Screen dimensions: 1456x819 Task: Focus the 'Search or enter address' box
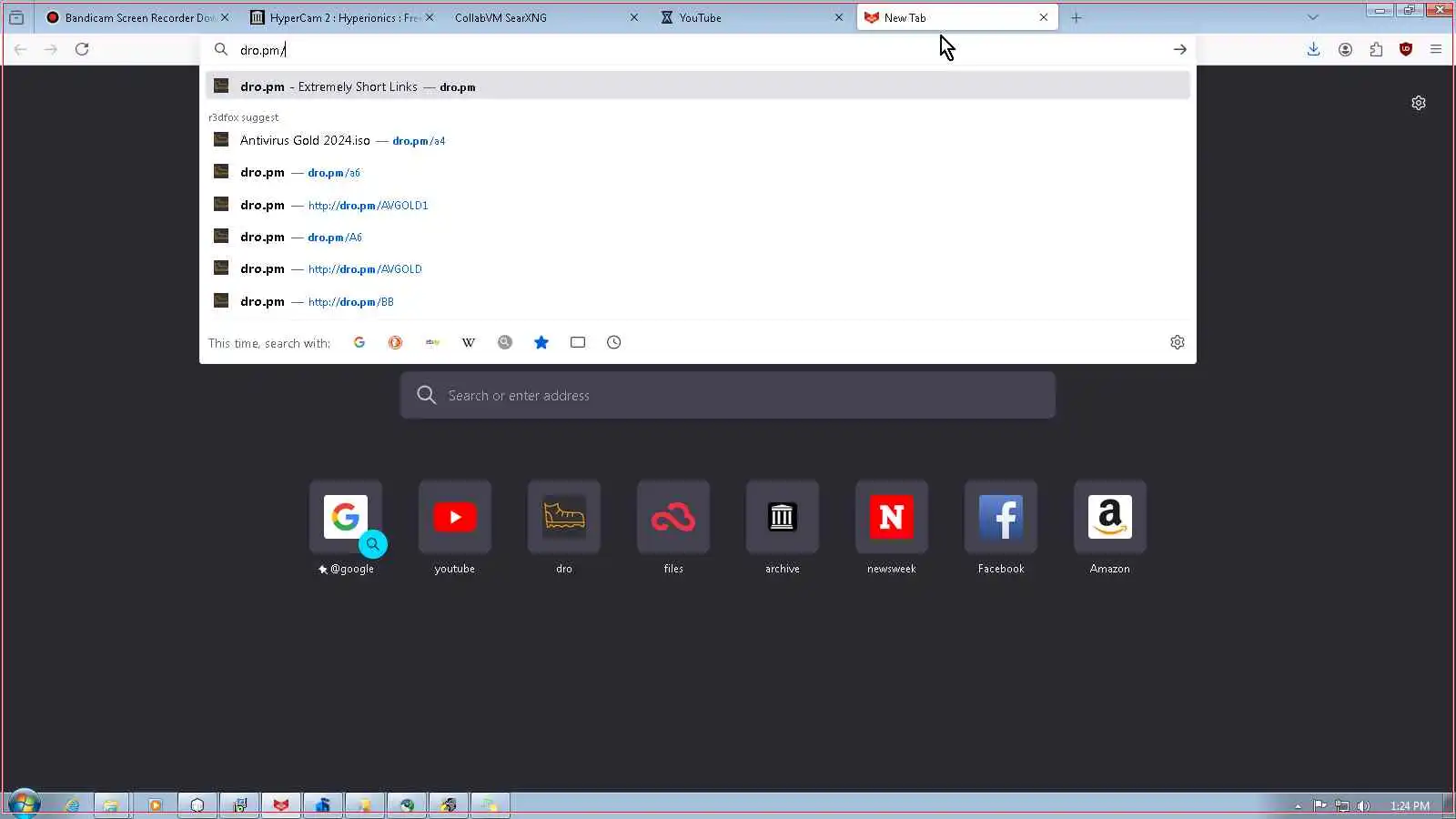tap(728, 395)
